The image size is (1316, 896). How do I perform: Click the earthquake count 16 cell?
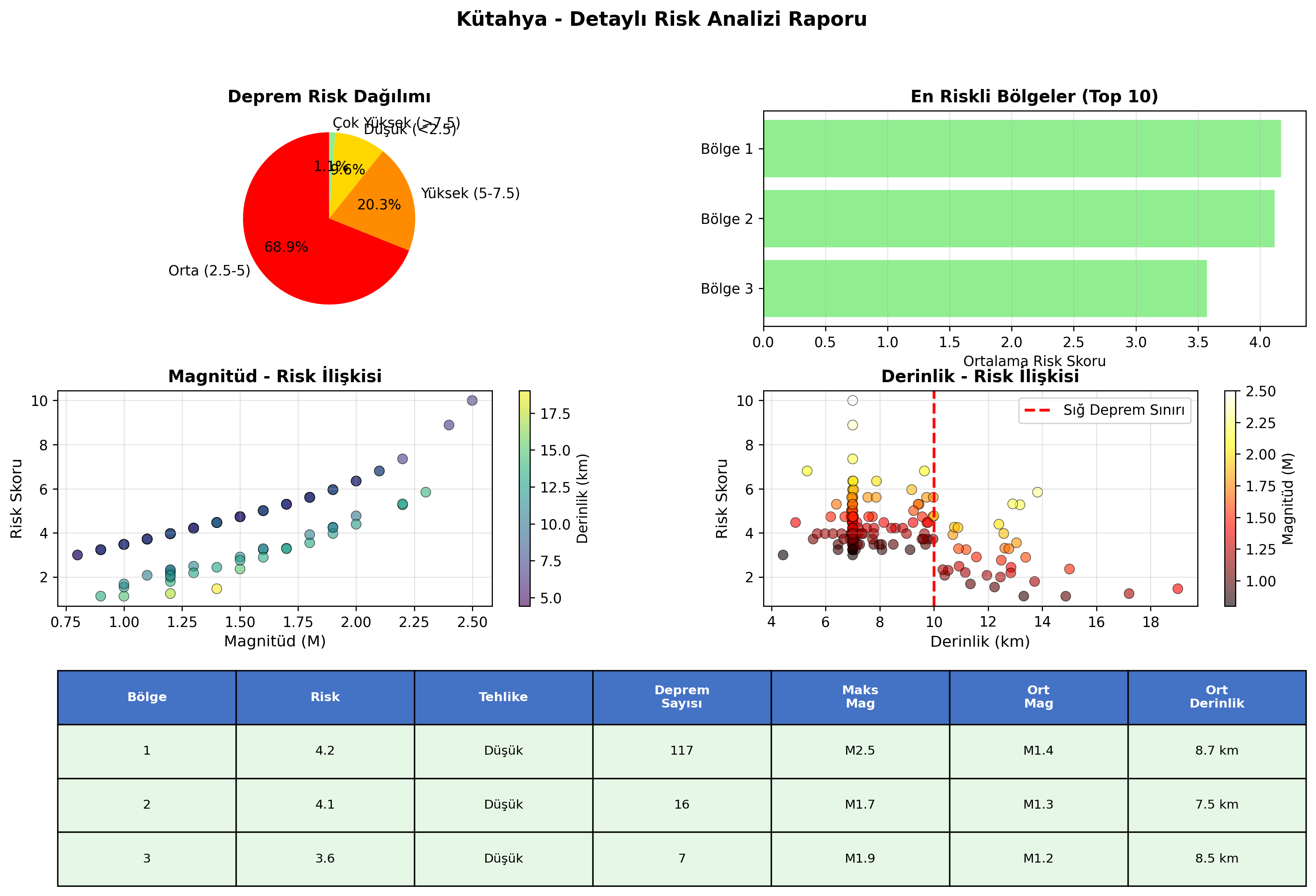tap(682, 805)
